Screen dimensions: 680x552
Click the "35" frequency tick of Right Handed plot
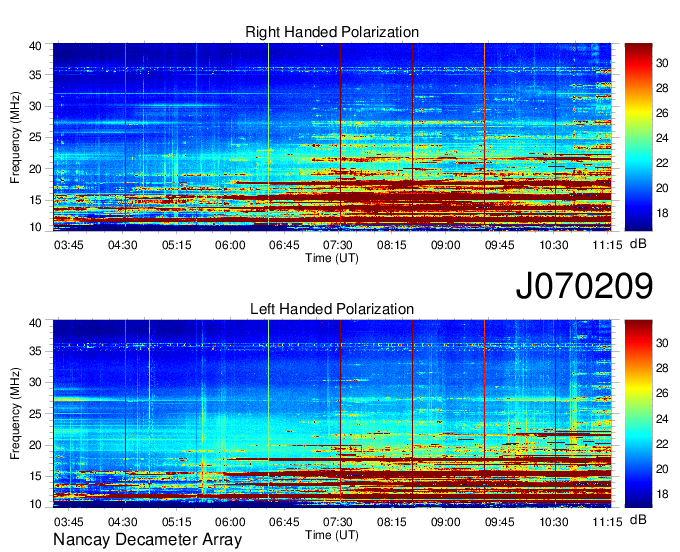coord(35,75)
